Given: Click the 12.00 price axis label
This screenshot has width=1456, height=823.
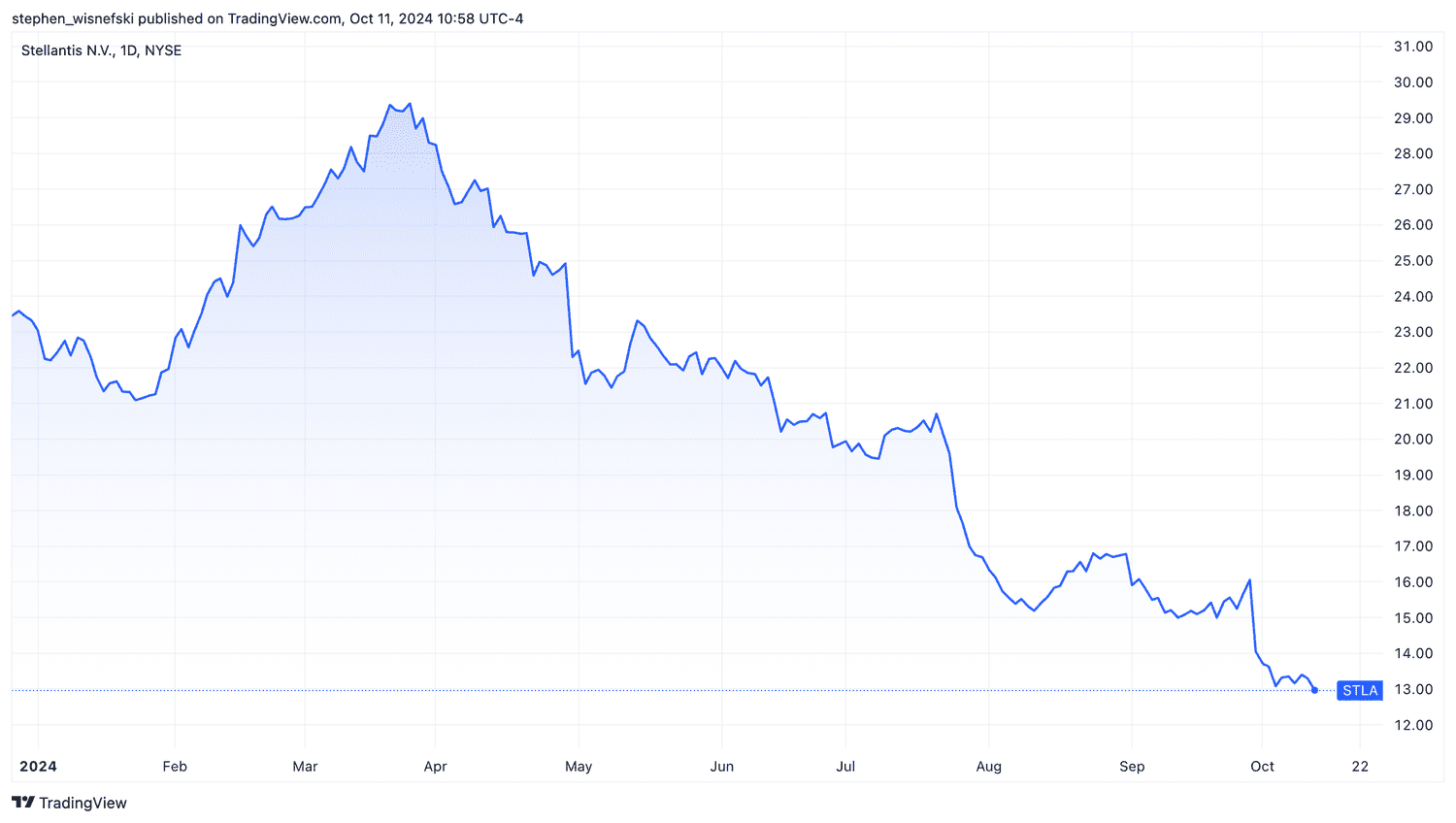Looking at the screenshot, I should click(1413, 726).
